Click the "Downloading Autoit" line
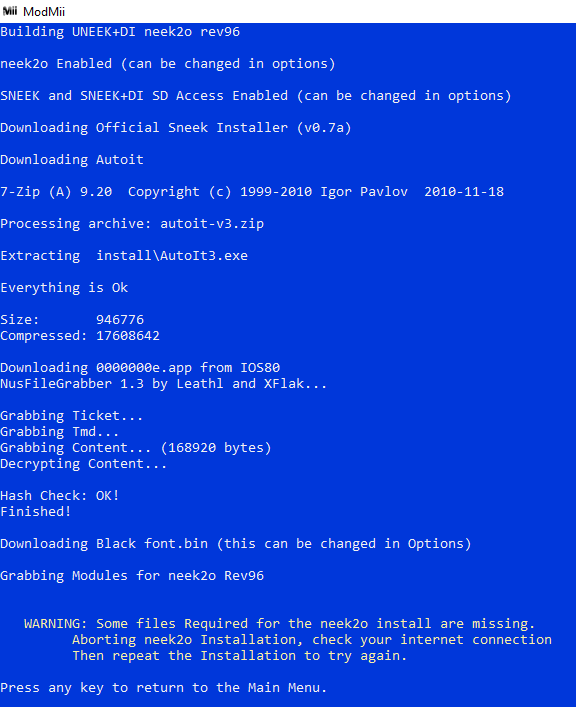The image size is (576, 707). [72, 160]
